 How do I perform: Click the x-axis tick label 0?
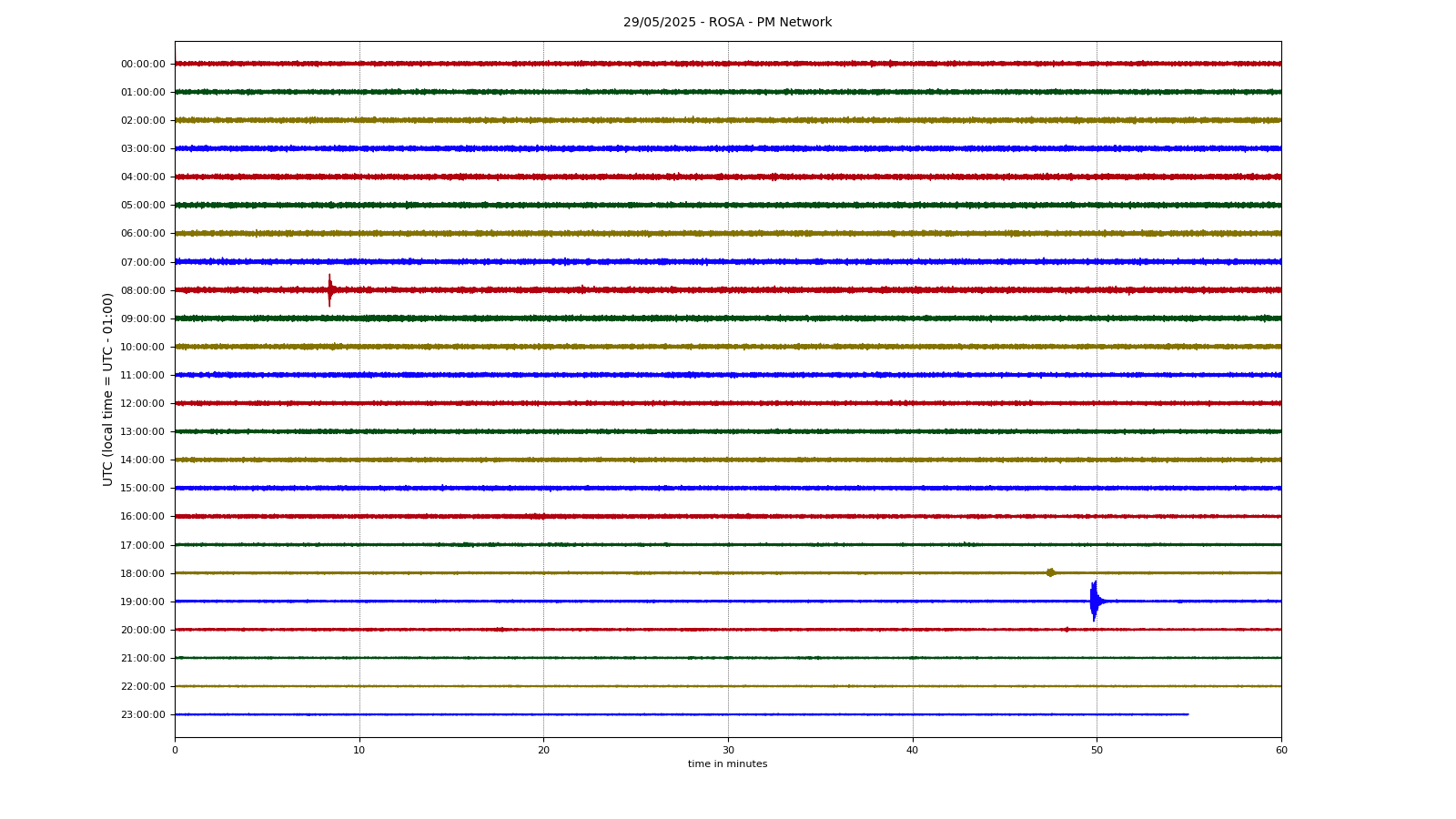(x=175, y=750)
